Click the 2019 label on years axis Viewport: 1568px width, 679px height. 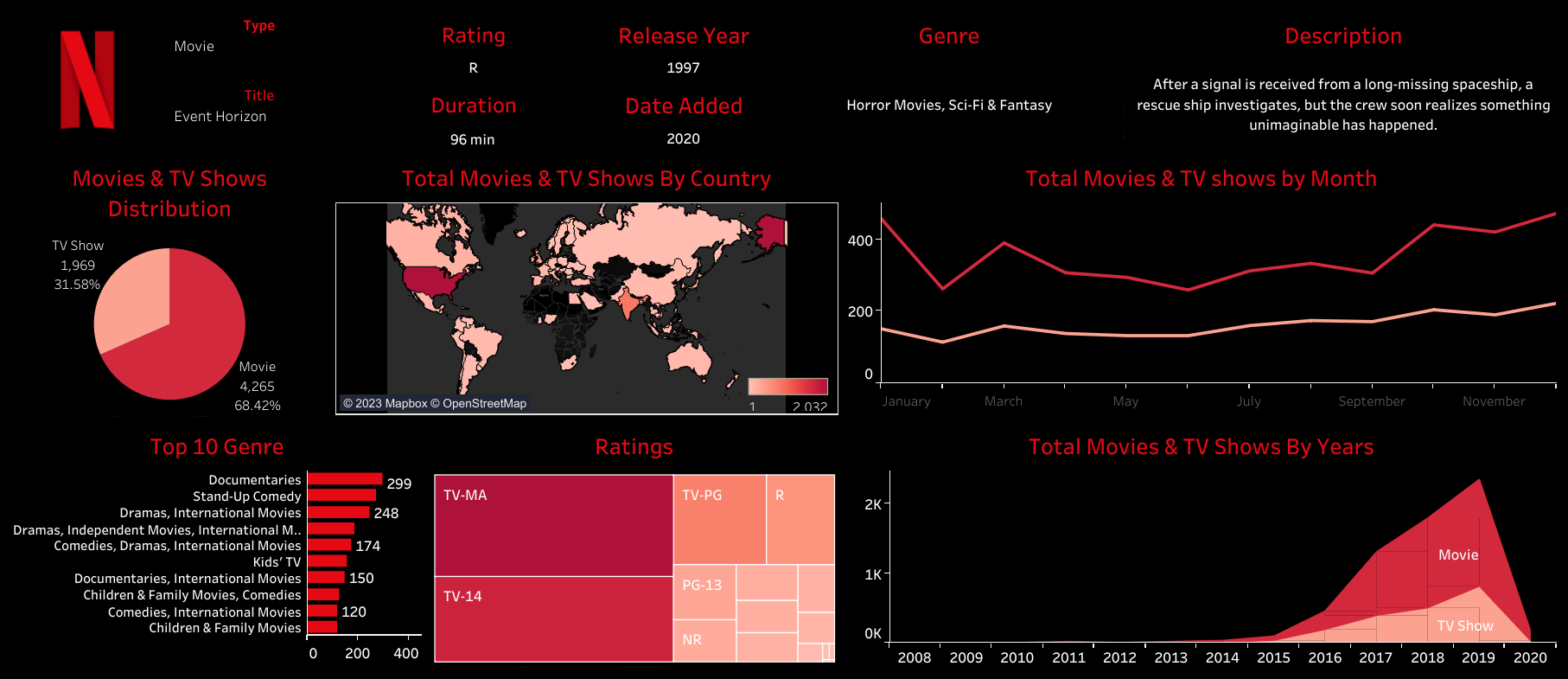(x=1478, y=657)
